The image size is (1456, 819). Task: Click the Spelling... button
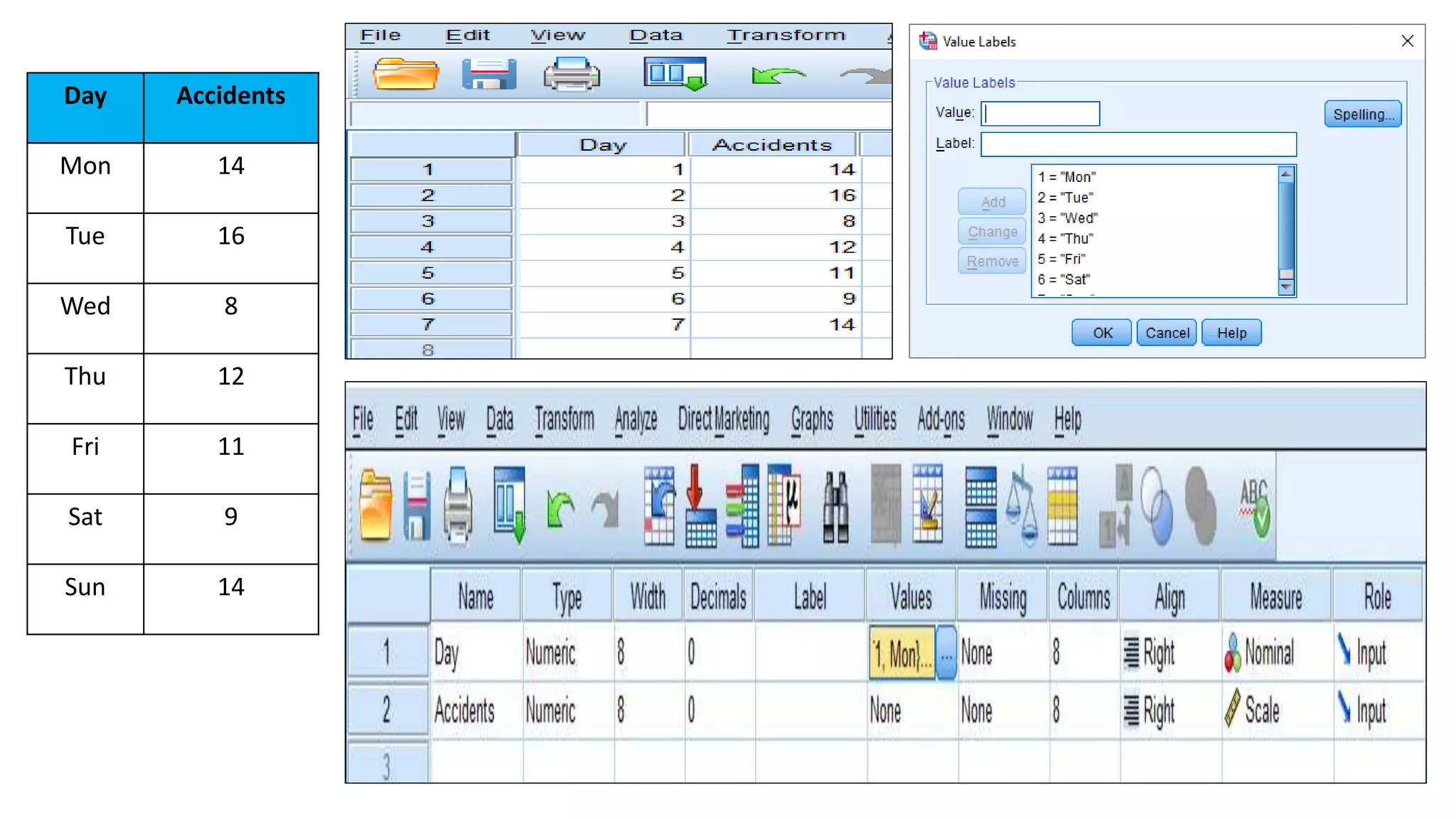pos(1362,114)
